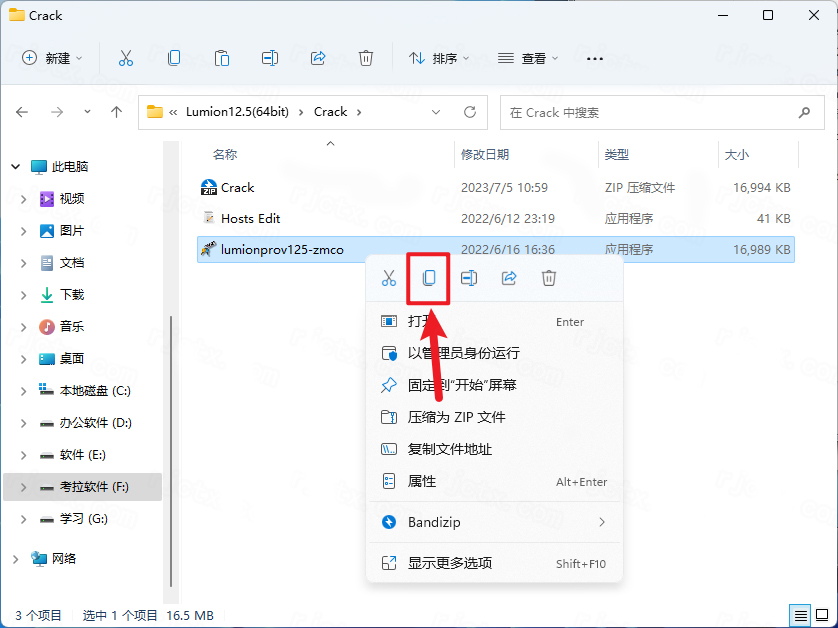This screenshot has height=628, width=838.
Task: Open recent locations dropdown arrow
Action: point(87,112)
